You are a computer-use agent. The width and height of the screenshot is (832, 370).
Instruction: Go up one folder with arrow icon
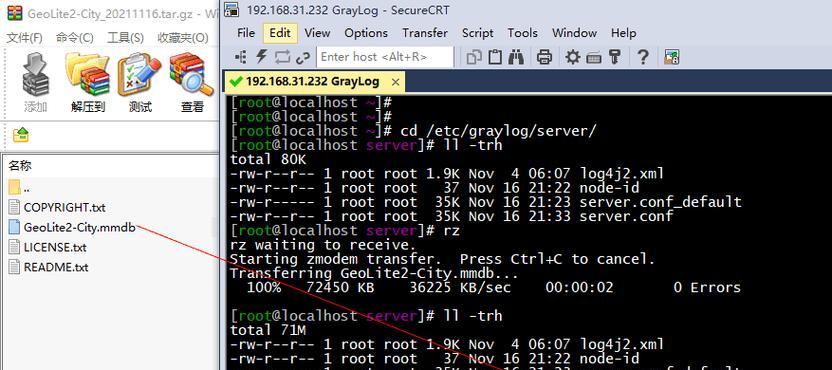tap(21, 135)
